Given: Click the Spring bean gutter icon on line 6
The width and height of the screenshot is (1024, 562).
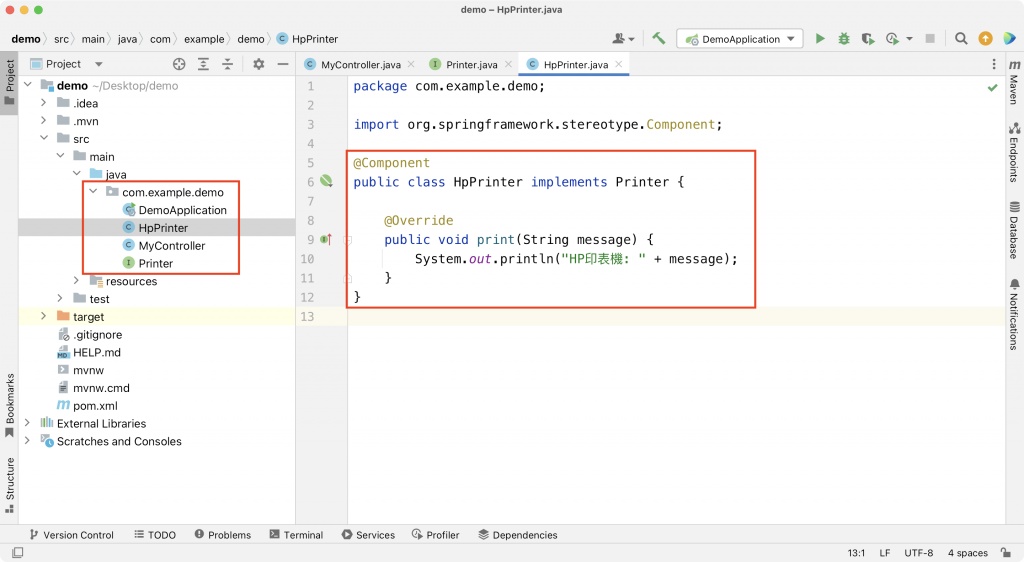Looking at the screenshot, I should coord(327,181).
